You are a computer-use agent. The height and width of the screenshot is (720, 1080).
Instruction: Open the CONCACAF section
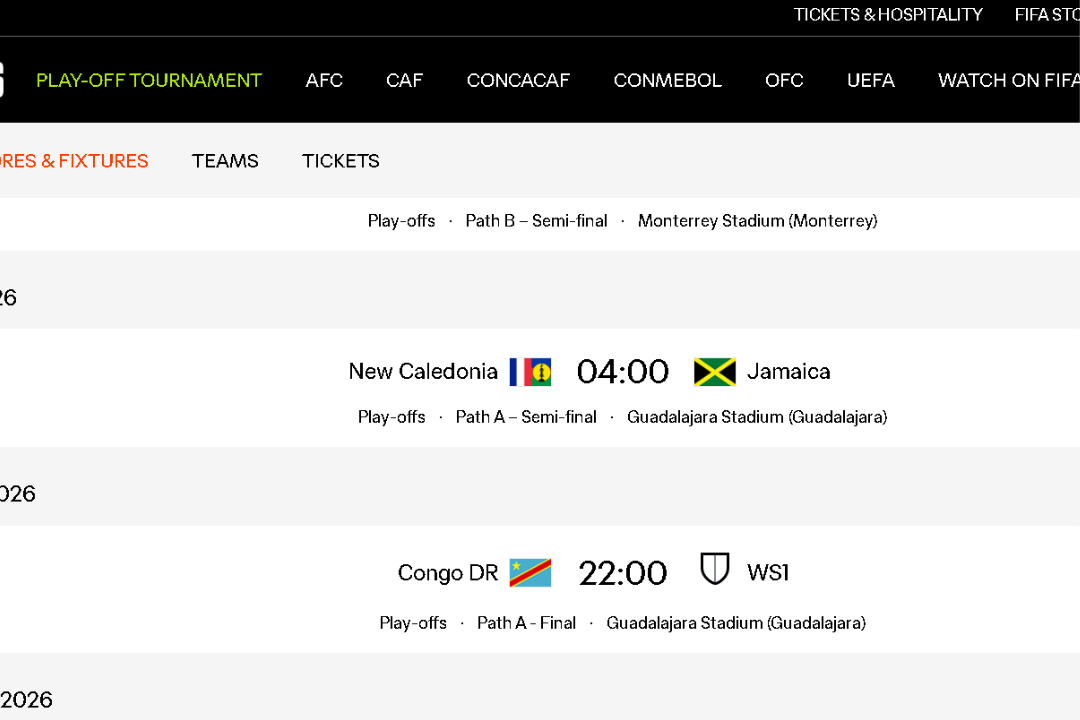point(518,81)
